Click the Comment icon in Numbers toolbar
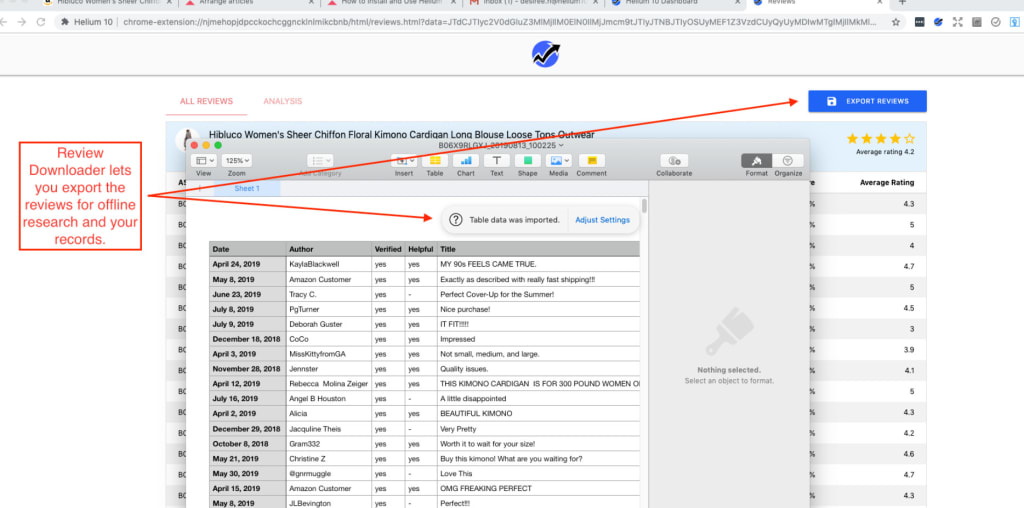This screenshot has width=1024, height=508. [x=592, y=161]
